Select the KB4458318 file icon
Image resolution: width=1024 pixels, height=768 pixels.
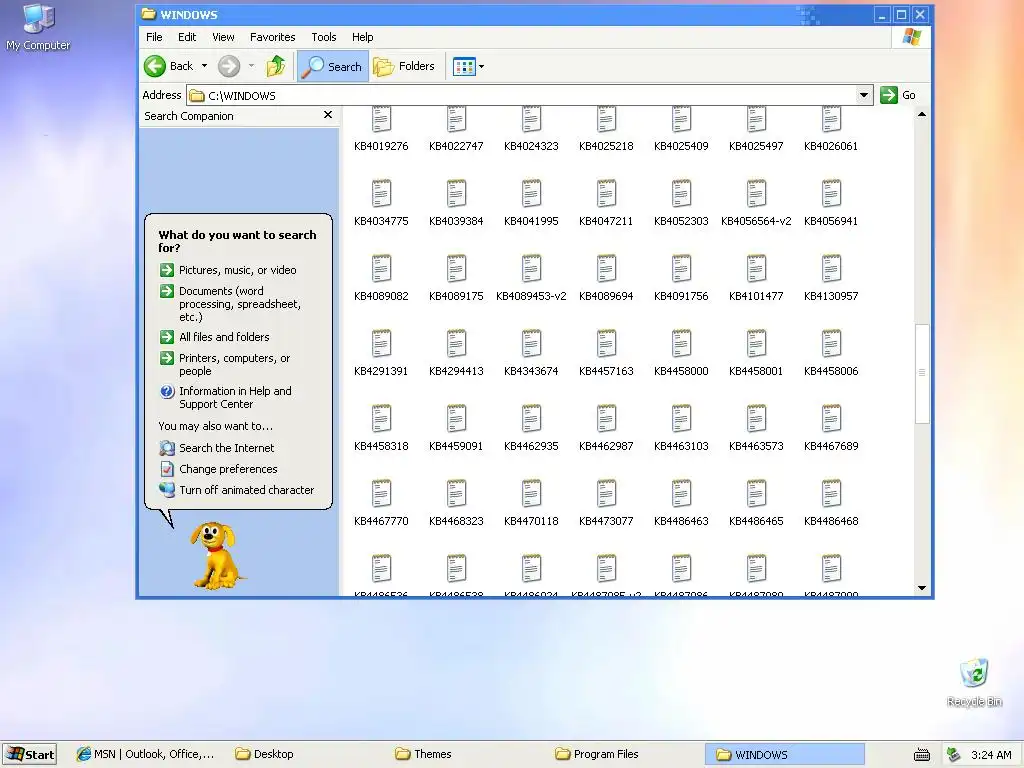[x=381, y=419]
